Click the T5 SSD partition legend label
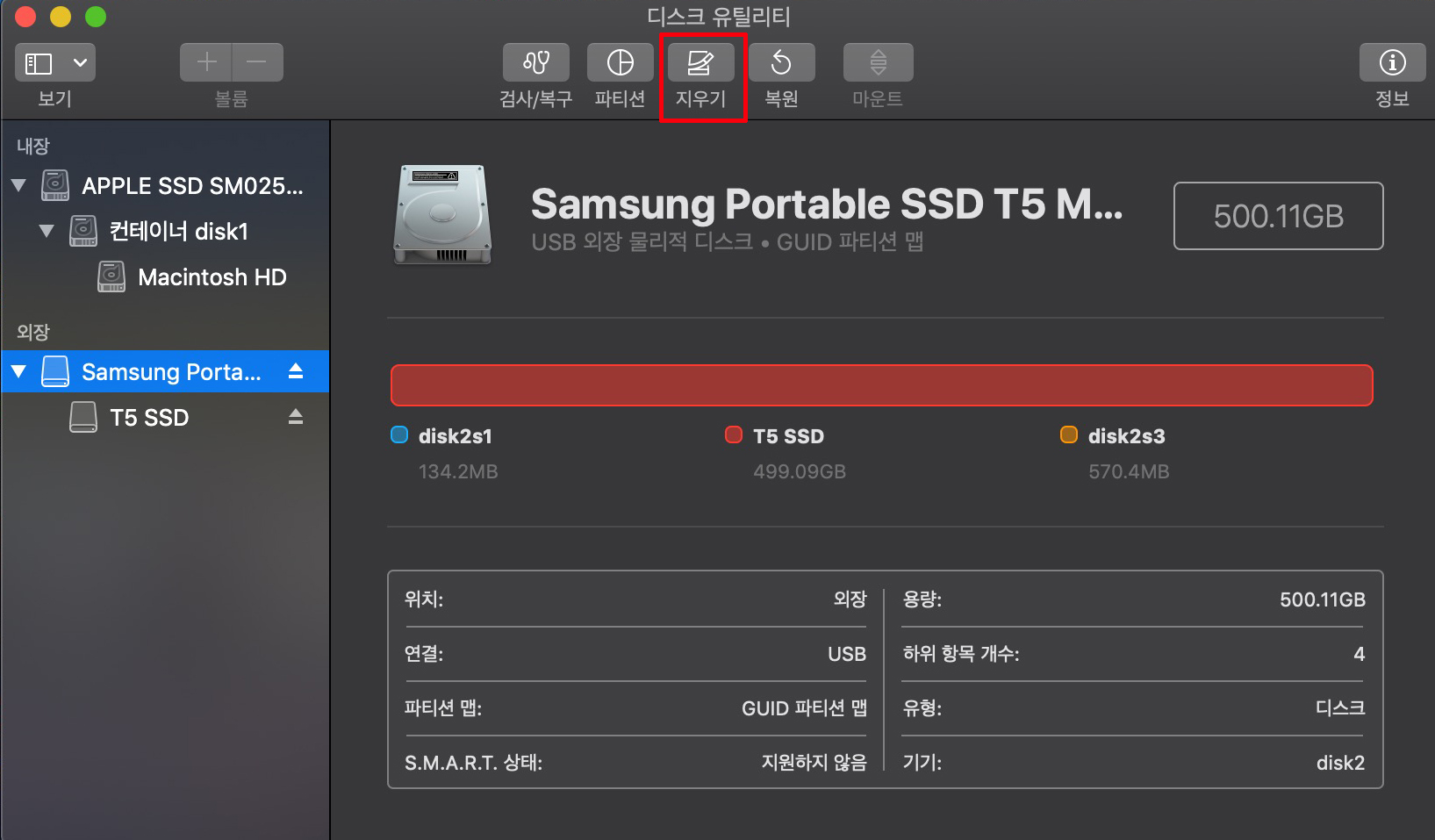Image resolution: width=1435 pixels, height=840 pixels. point(789,436)
